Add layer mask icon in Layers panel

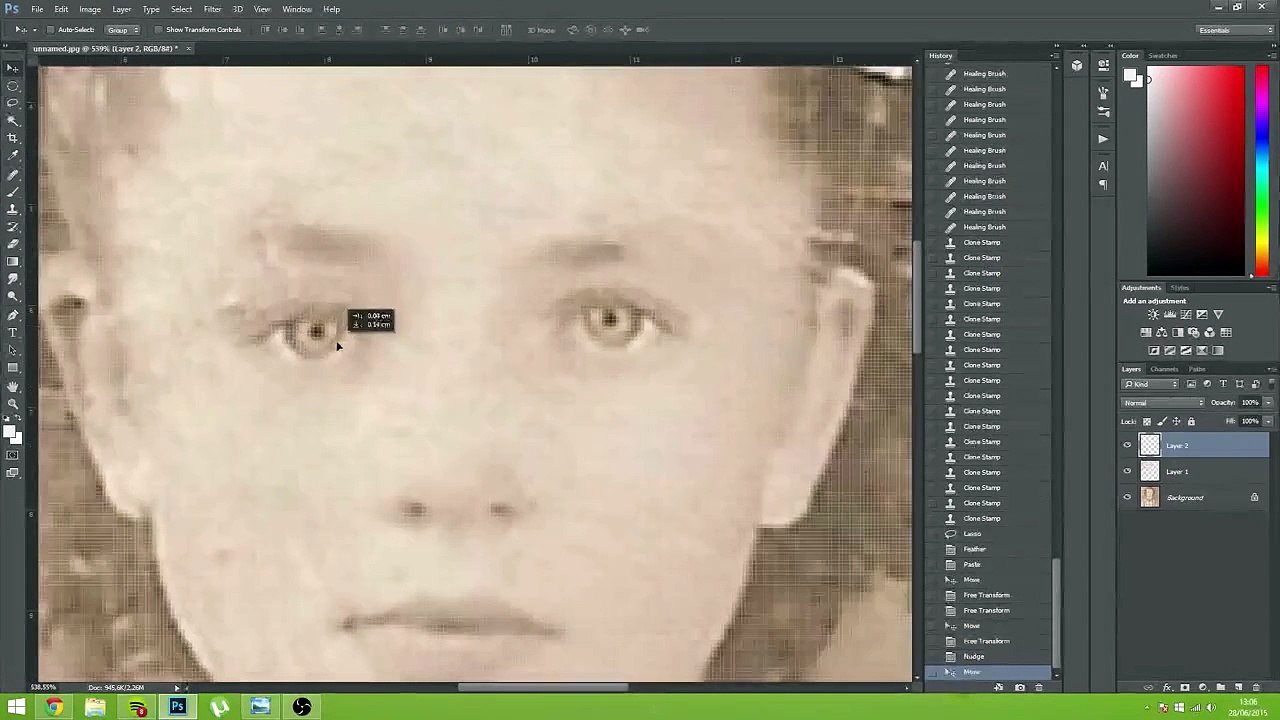click(x=1185, y=687)
